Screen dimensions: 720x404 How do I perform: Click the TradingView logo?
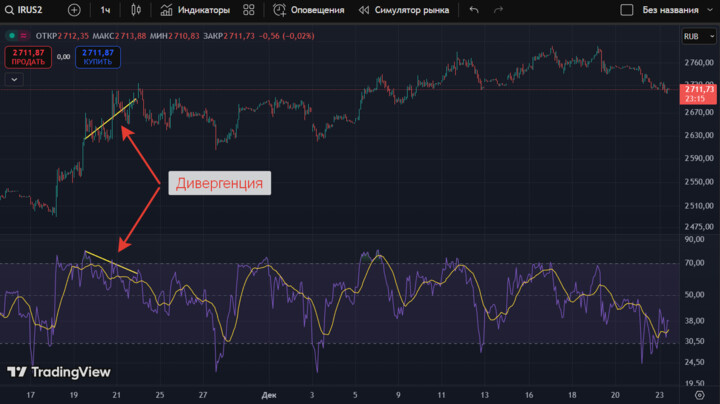(x=59, y=372)
